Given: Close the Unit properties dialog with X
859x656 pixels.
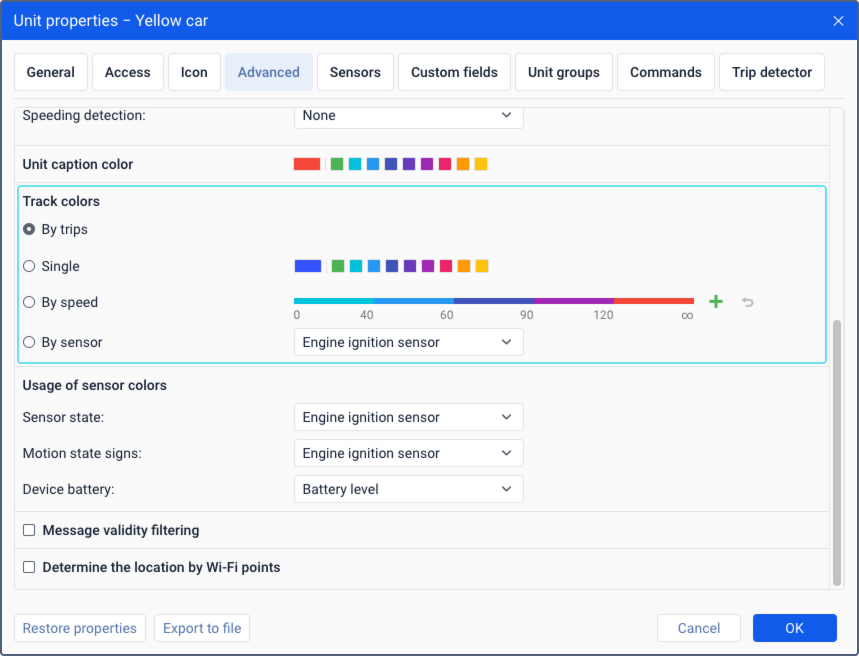Looking at the screenshot, I should pyautogui.click(x=838, y=21).
